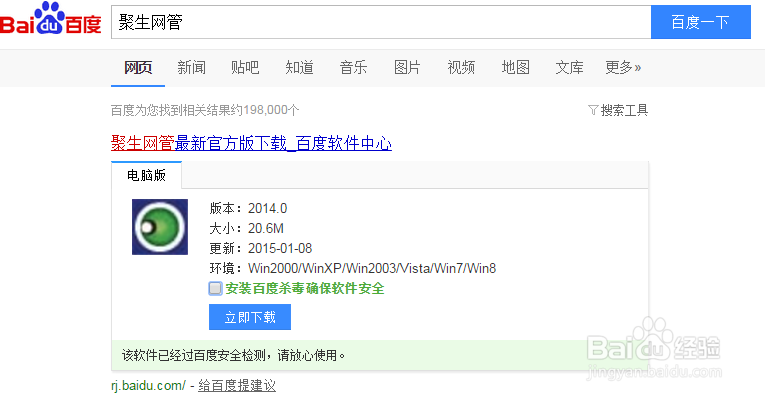Open the 知道 tab
765x399 pixels.
299,67
